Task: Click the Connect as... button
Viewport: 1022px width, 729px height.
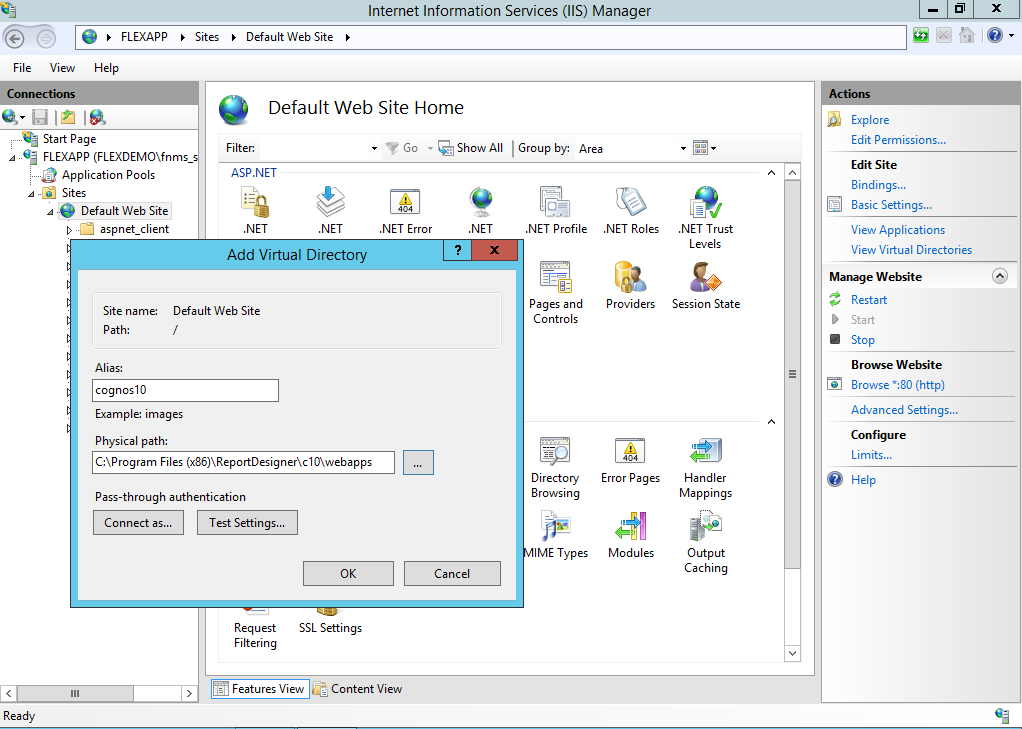Action: [138, 522]
